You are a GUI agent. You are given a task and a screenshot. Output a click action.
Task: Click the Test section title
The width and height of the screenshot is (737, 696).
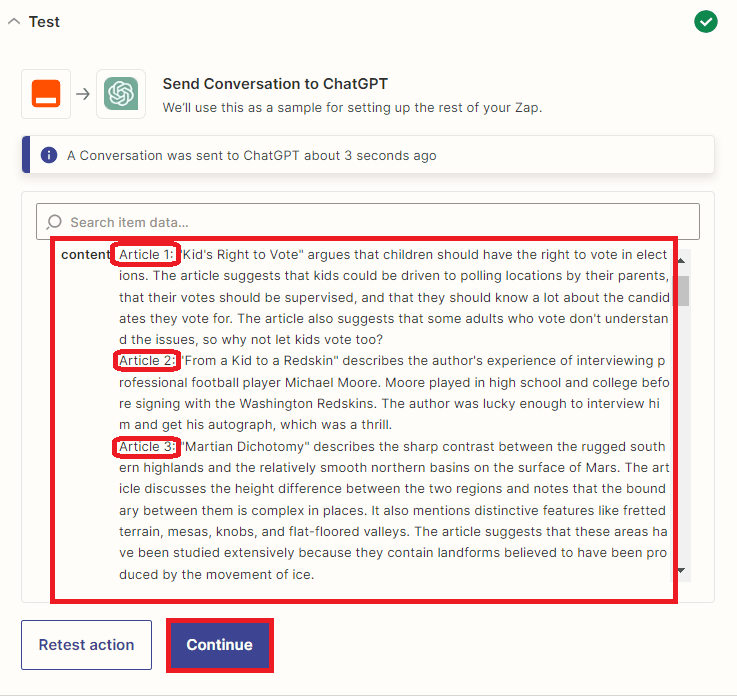pos(45,22)
